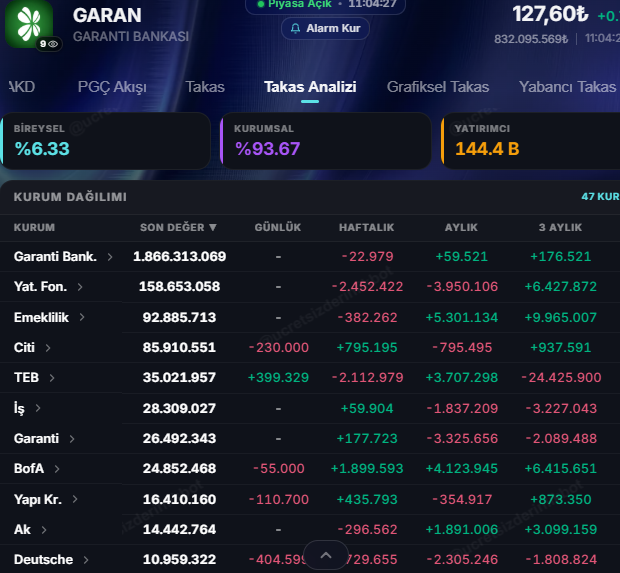The height and width of the screenshot is (573, 620).
Task: Click the collapse-up arrow button at bottom
Action: click(326, 555)
